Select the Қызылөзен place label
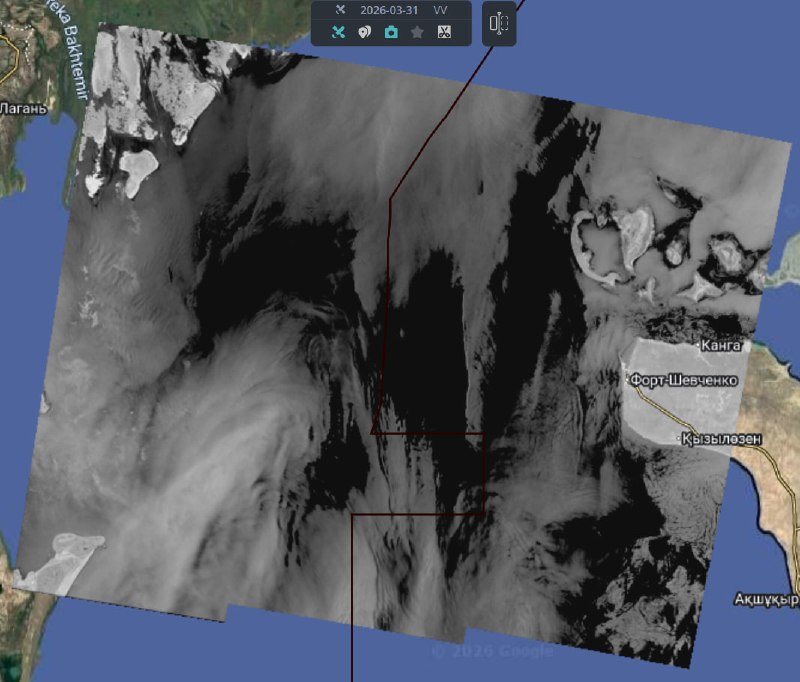 [722, 440]
